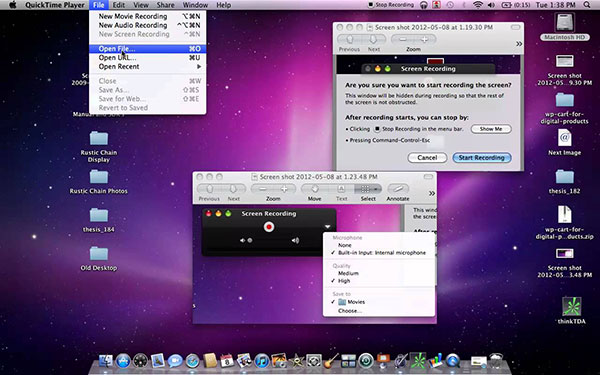Image resolution: width=600 pixels, height=375 pixels.
Task: Click Previous in the 1.19.30 PM Preview window
Action: click(350, 39)
